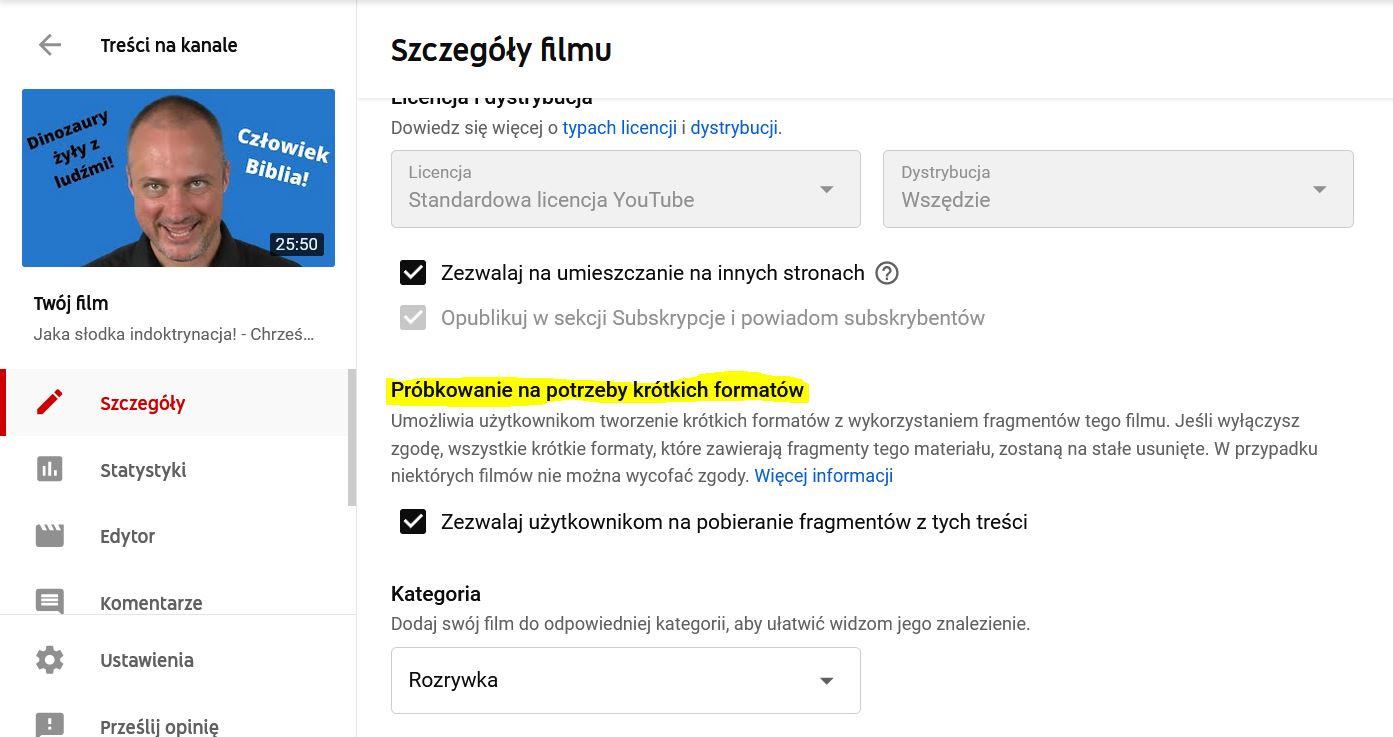Uncheck Zezwalaj użytkownikom na pobieranie fragmentów
This screenshot has height=737, width=1393.
point(413,521)
